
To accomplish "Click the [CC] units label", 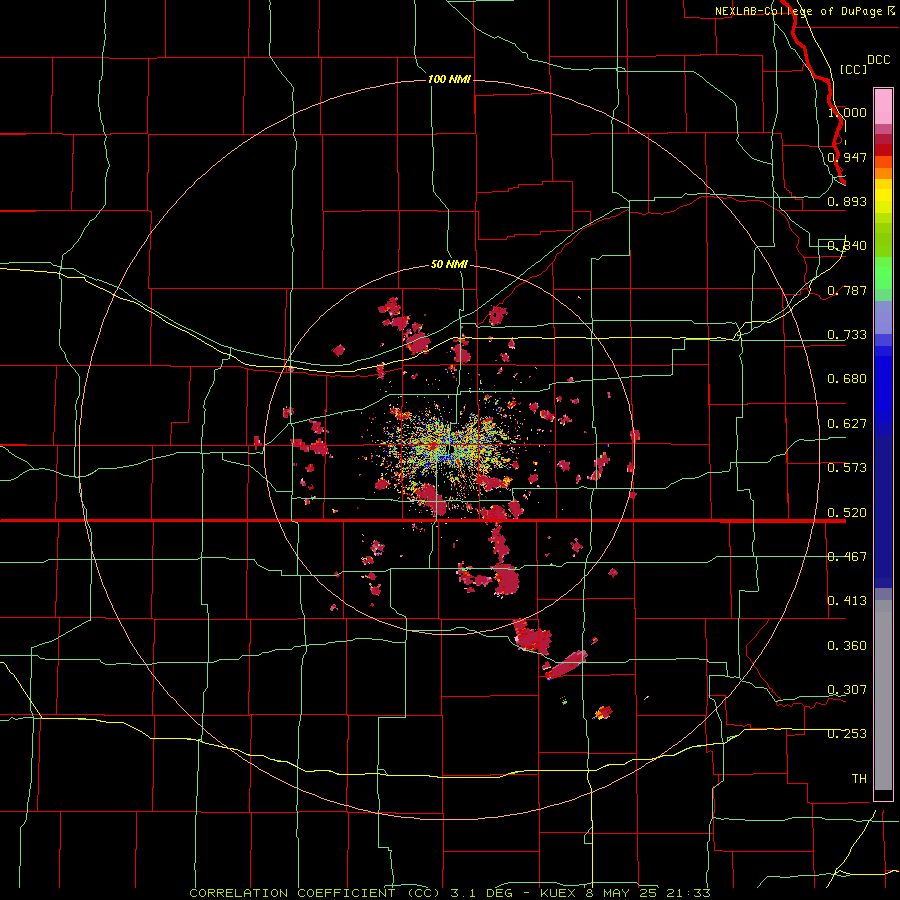I will 854,69.
